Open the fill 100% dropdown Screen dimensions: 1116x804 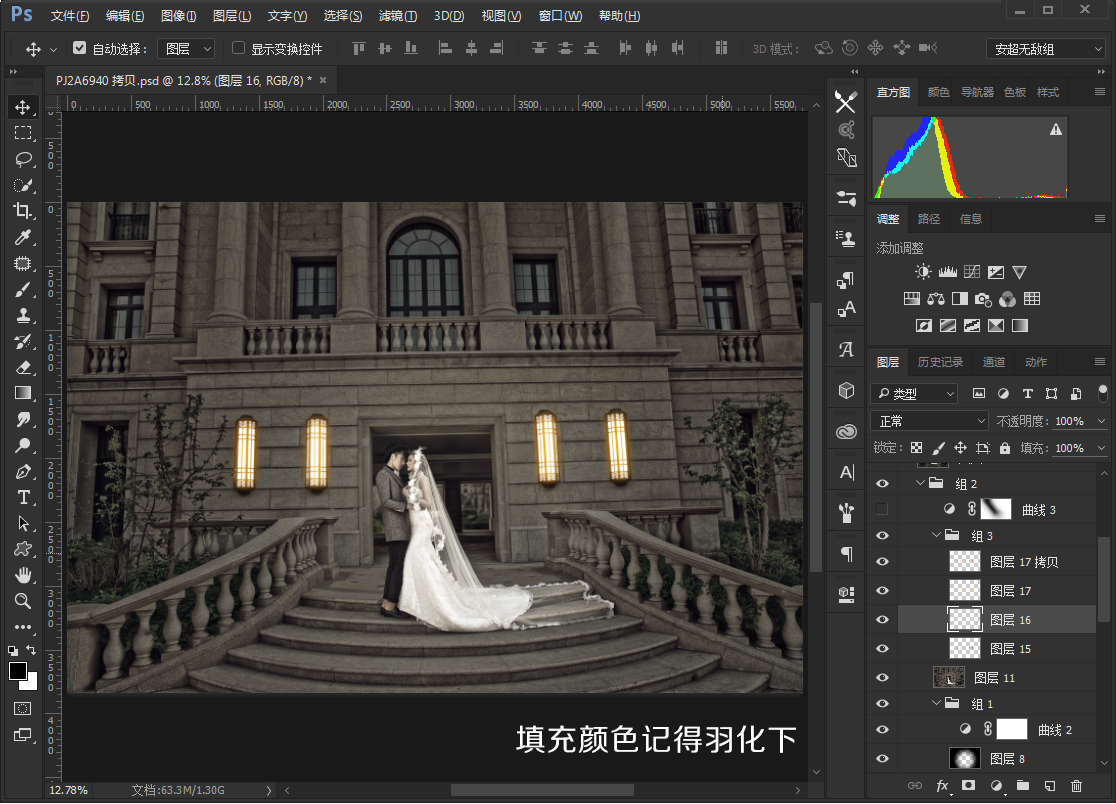coord(1101,448)
